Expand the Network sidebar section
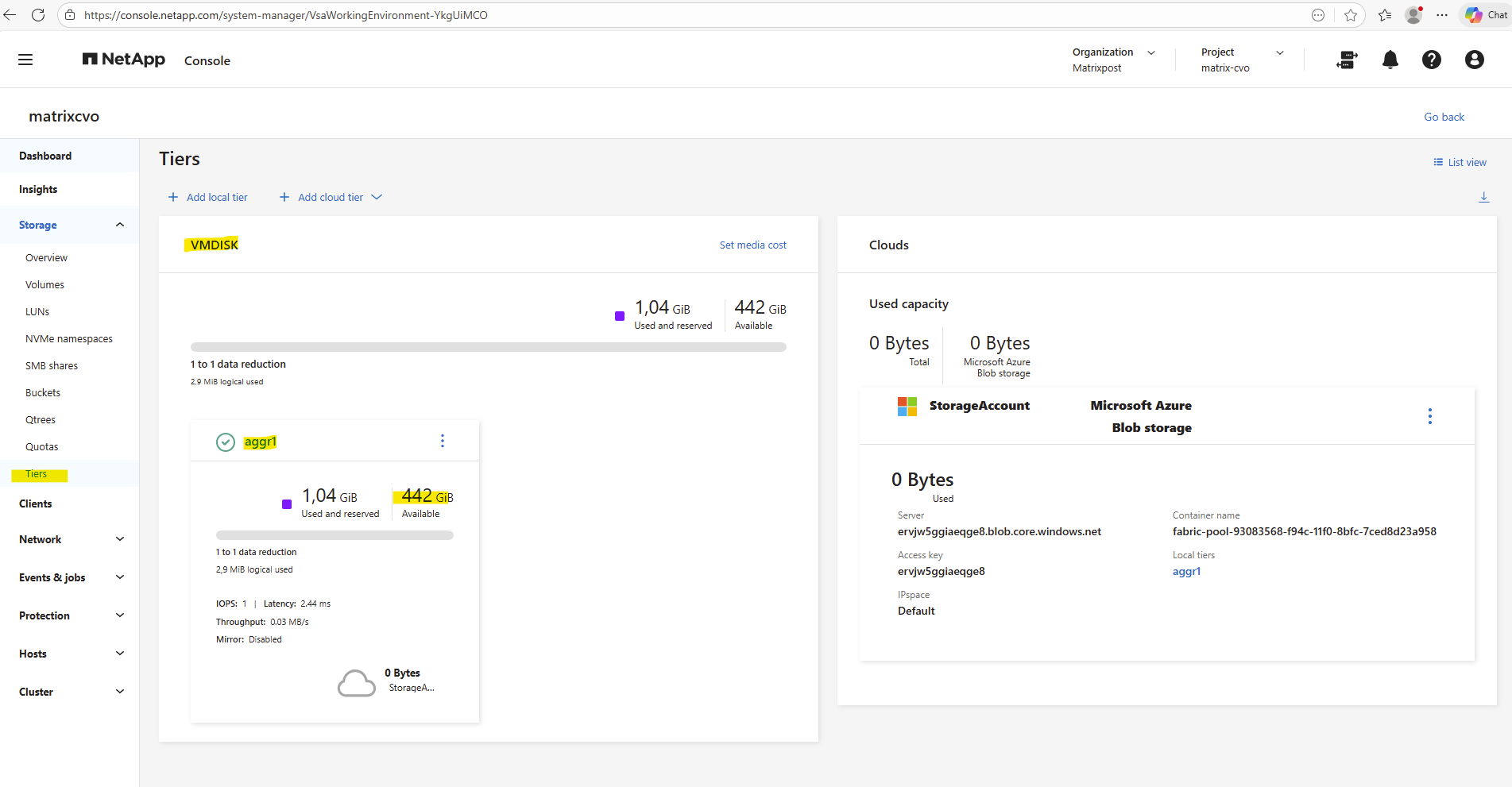1512x787 pixels. point(119,539)
